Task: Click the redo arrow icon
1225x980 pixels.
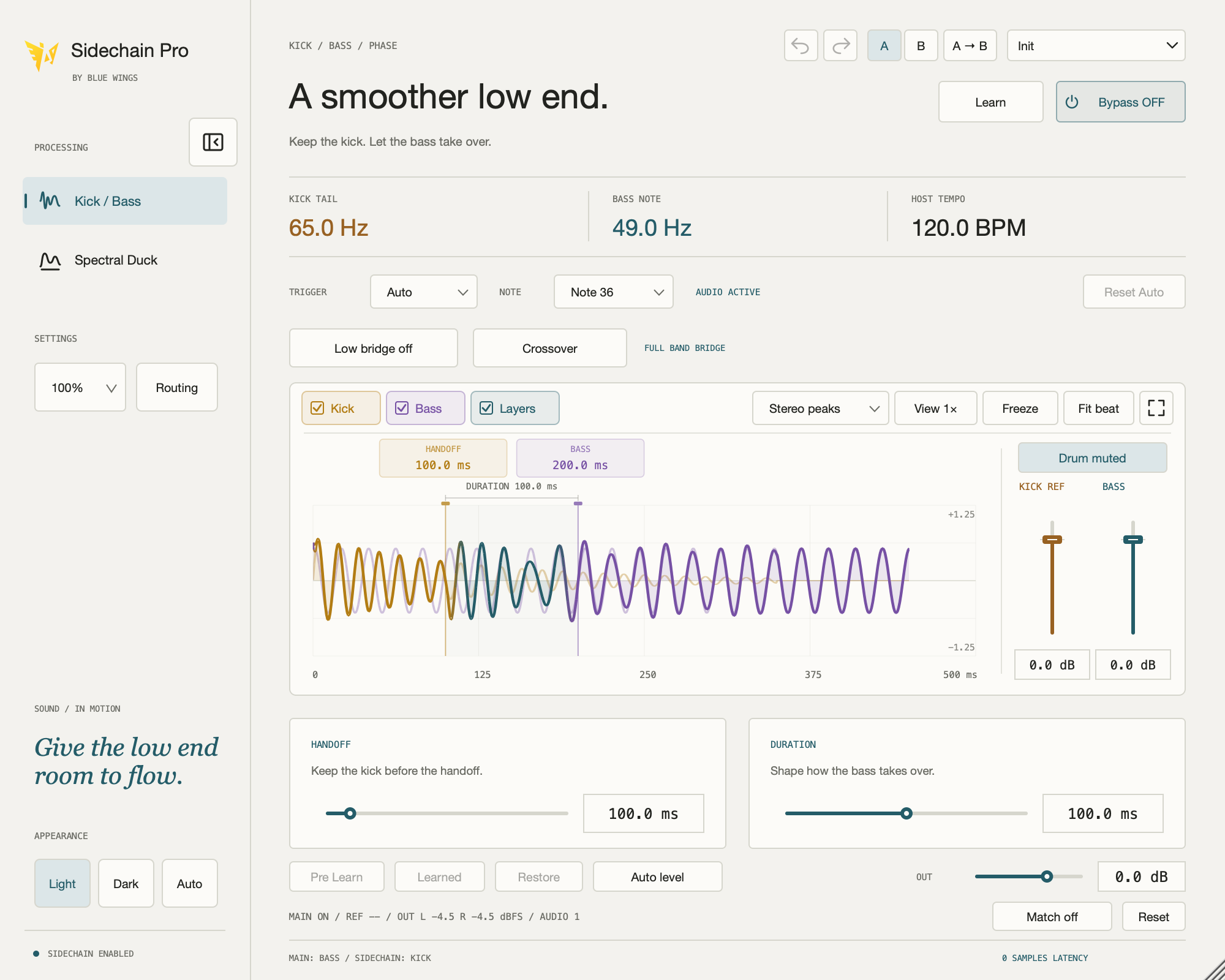Action: 840,45
